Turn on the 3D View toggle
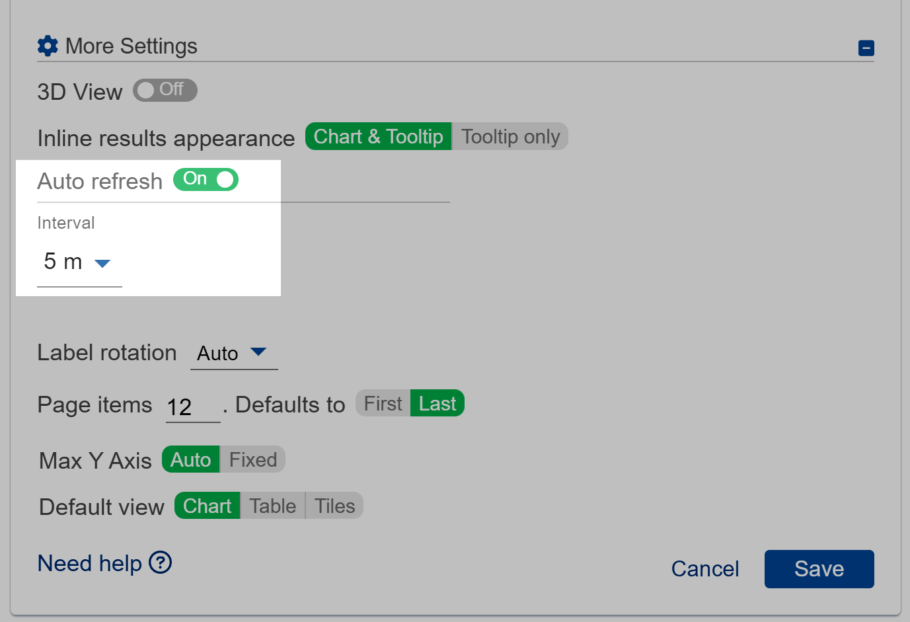Image resolution: width=910 pixels, height=622 pixels. pyautogui.click(x=164, y=90)
